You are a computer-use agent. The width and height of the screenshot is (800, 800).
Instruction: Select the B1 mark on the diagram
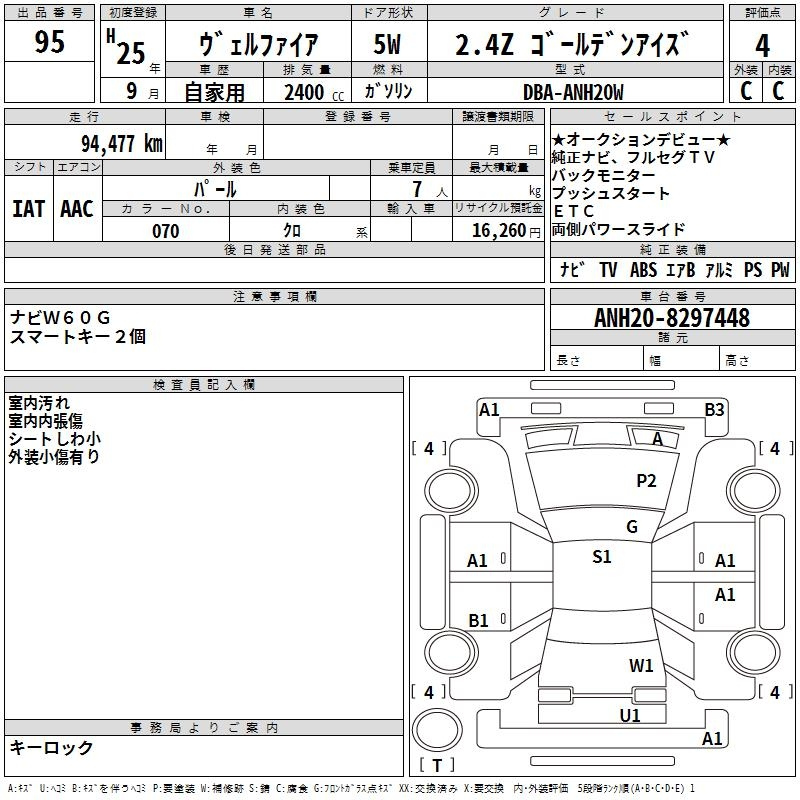[479, 621]
